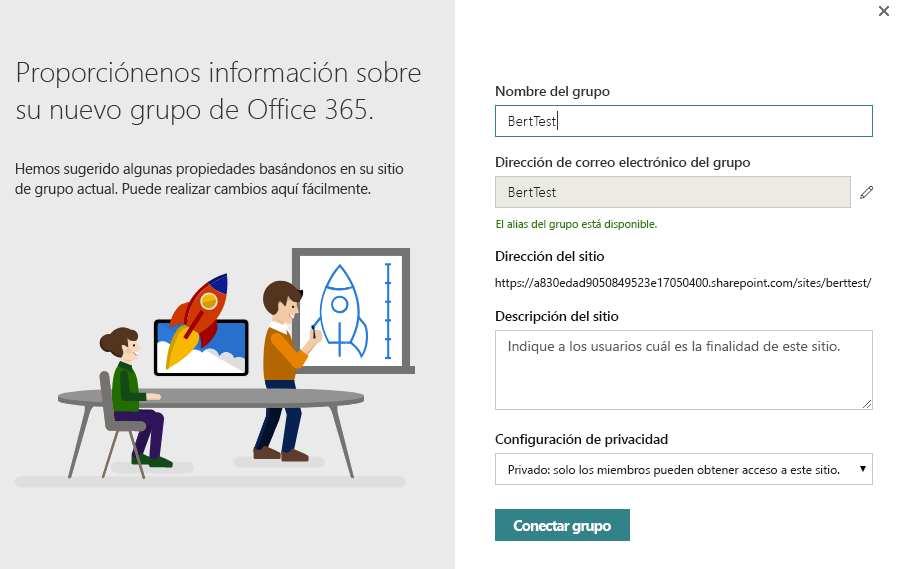Screen dimensions: 904x569
Task: Click inside the site description text area
Action: click(x=683, y=369)
